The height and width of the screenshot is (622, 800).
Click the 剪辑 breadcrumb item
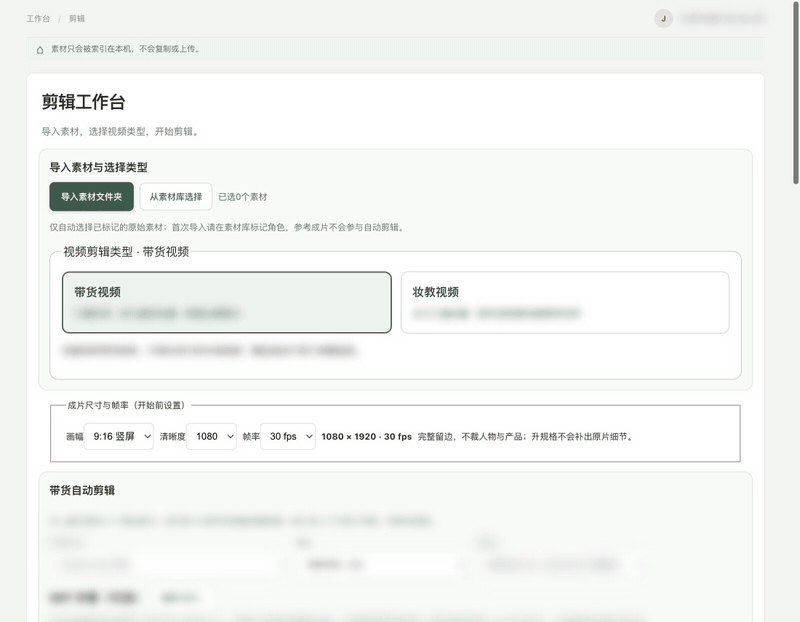pos(77,19)
